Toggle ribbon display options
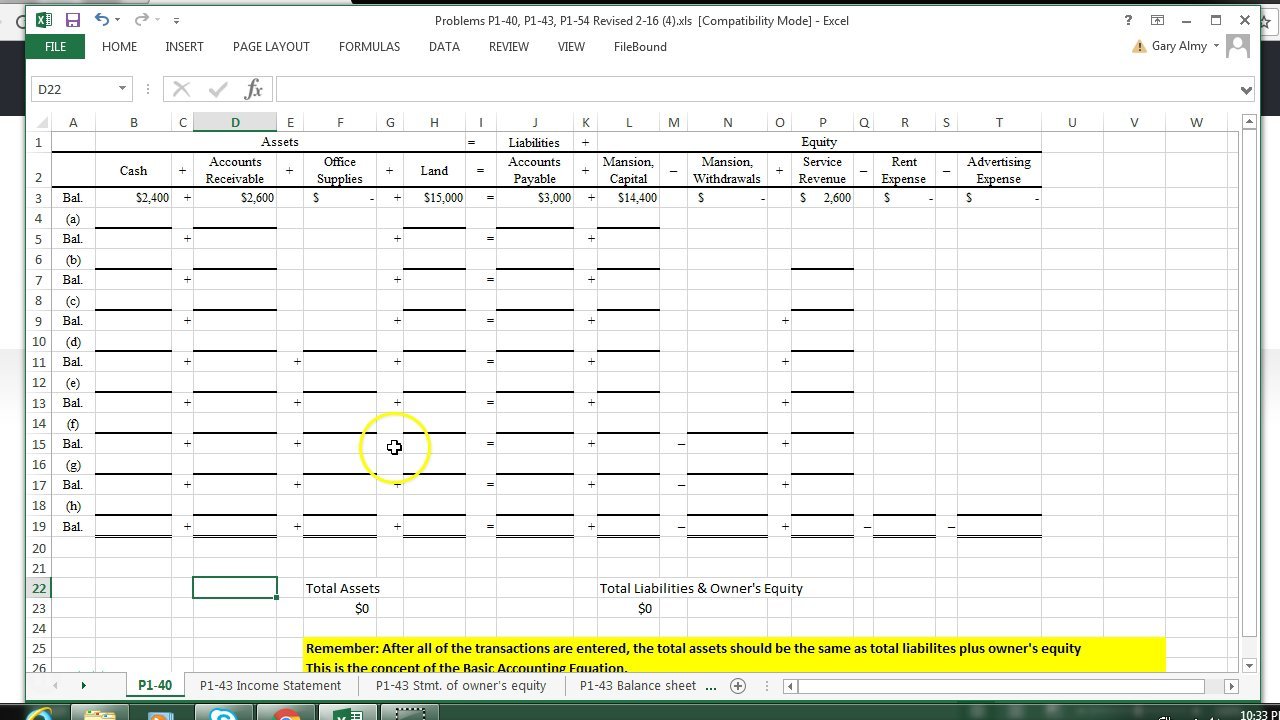The image size is (1280, 720). 1157,19
